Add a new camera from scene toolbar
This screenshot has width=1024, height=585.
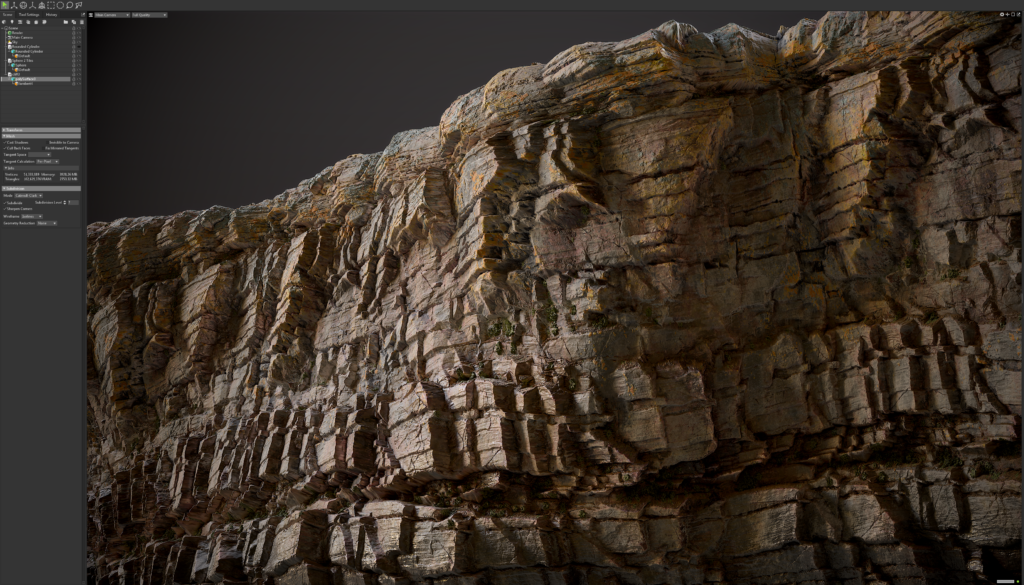pos(20,22)
